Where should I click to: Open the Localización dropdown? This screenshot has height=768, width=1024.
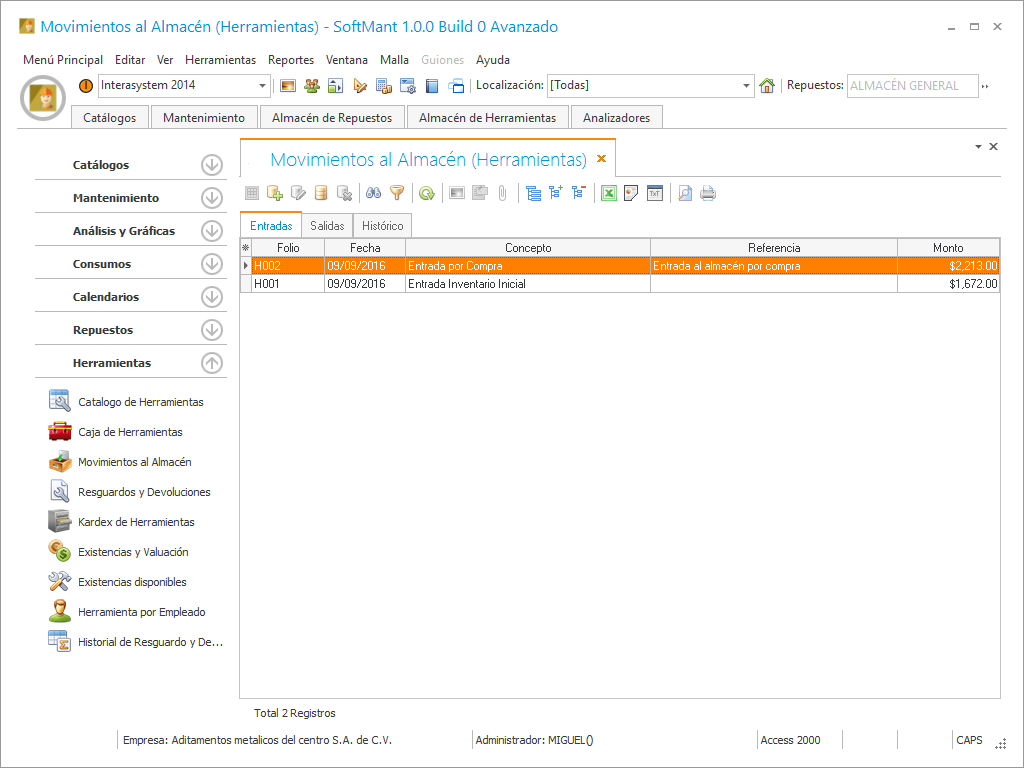[747, 86]
